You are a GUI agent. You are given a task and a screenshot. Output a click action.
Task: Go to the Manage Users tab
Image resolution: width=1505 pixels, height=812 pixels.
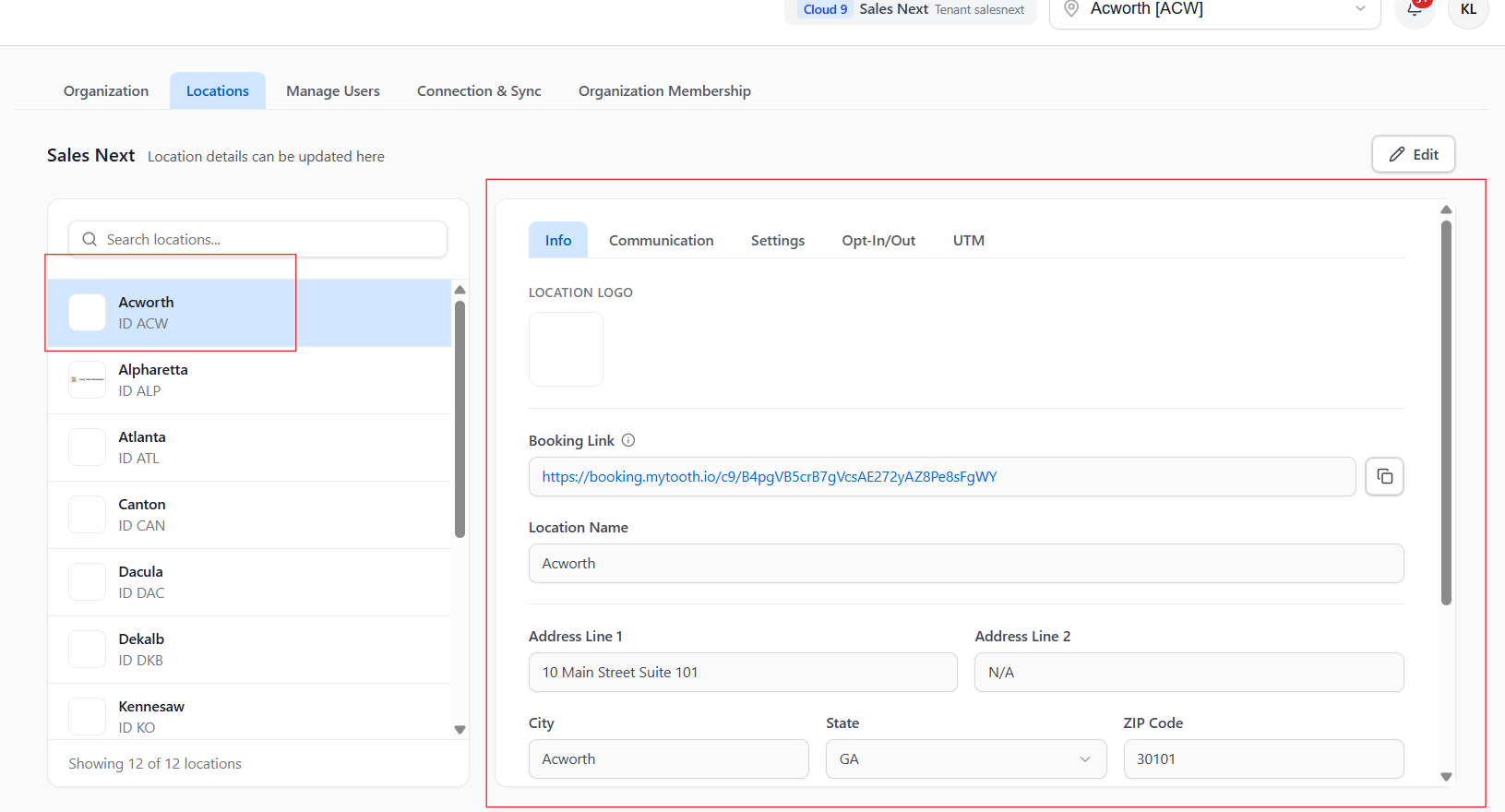[x=333, y=90]
